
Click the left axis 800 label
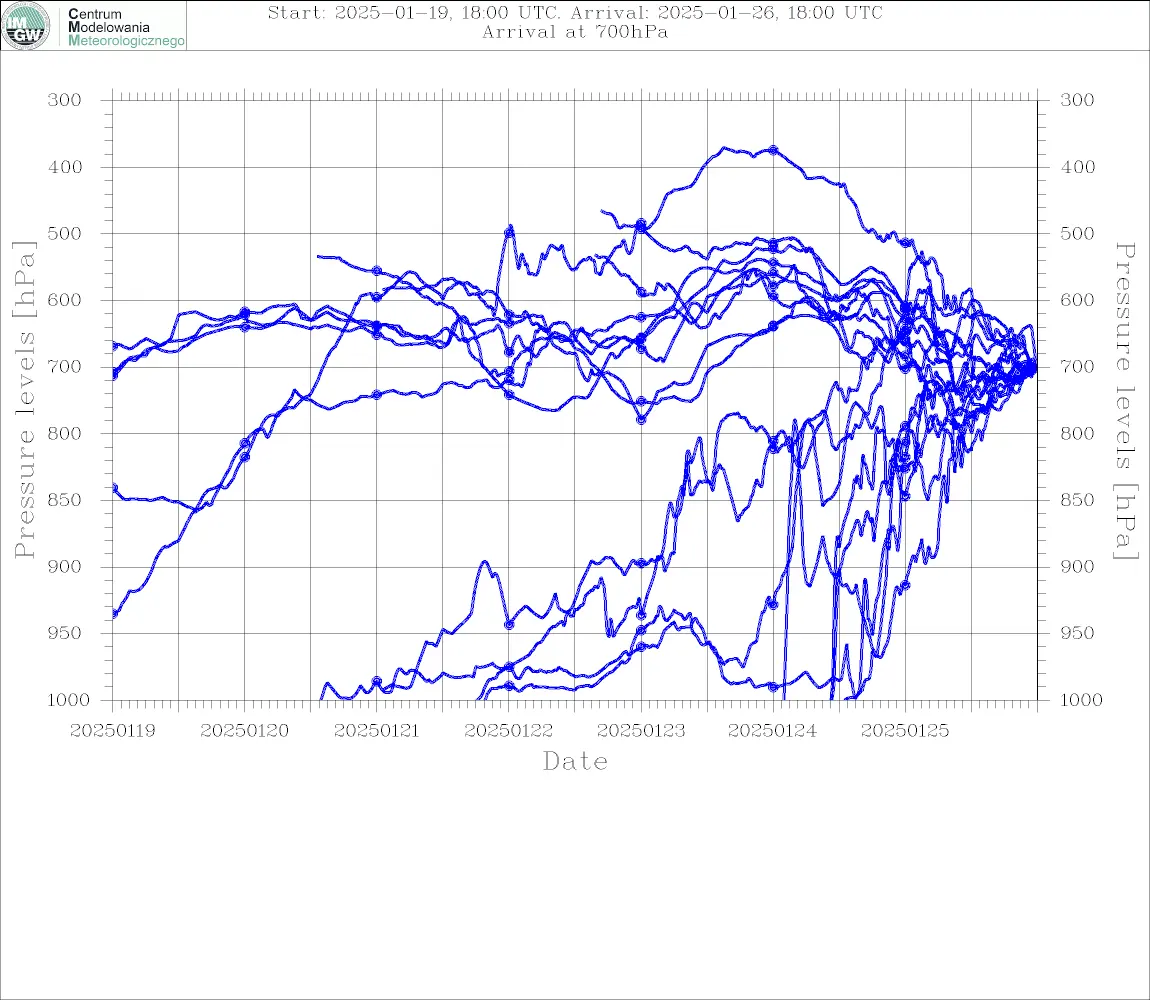pos(65,434)
